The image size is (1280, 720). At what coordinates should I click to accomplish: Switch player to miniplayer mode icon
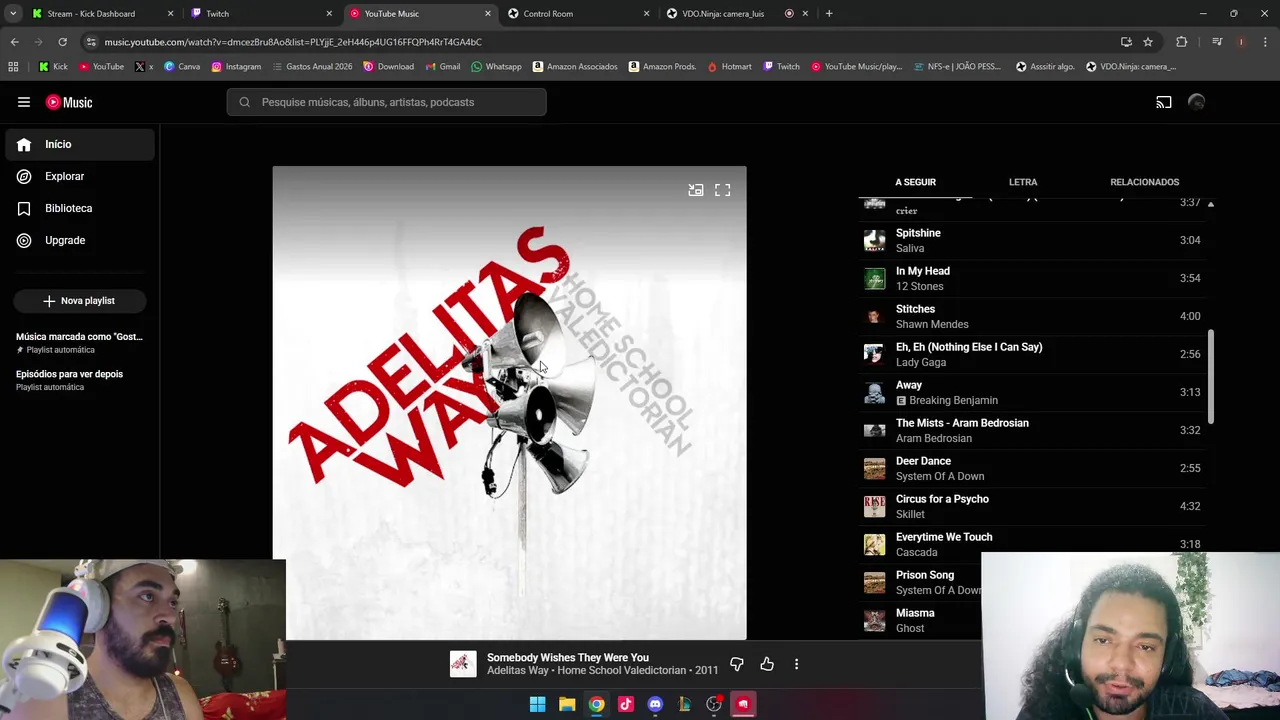[x=696, y=190]
